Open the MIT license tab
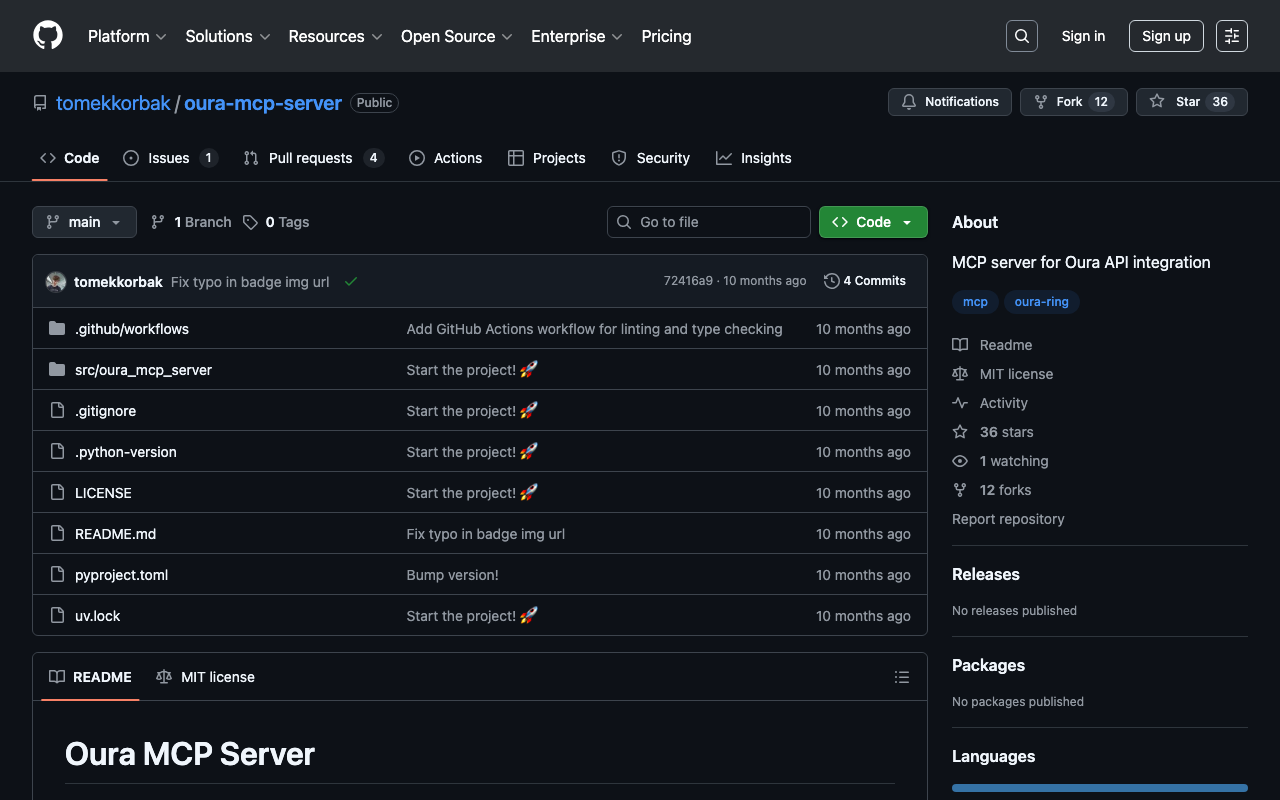 [x=206, y=677]
